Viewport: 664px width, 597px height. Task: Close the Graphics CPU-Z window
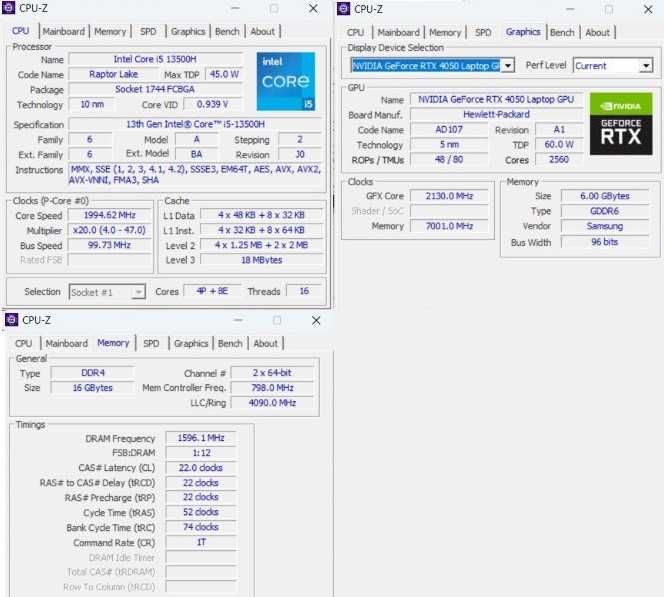(x=648, y=9)
